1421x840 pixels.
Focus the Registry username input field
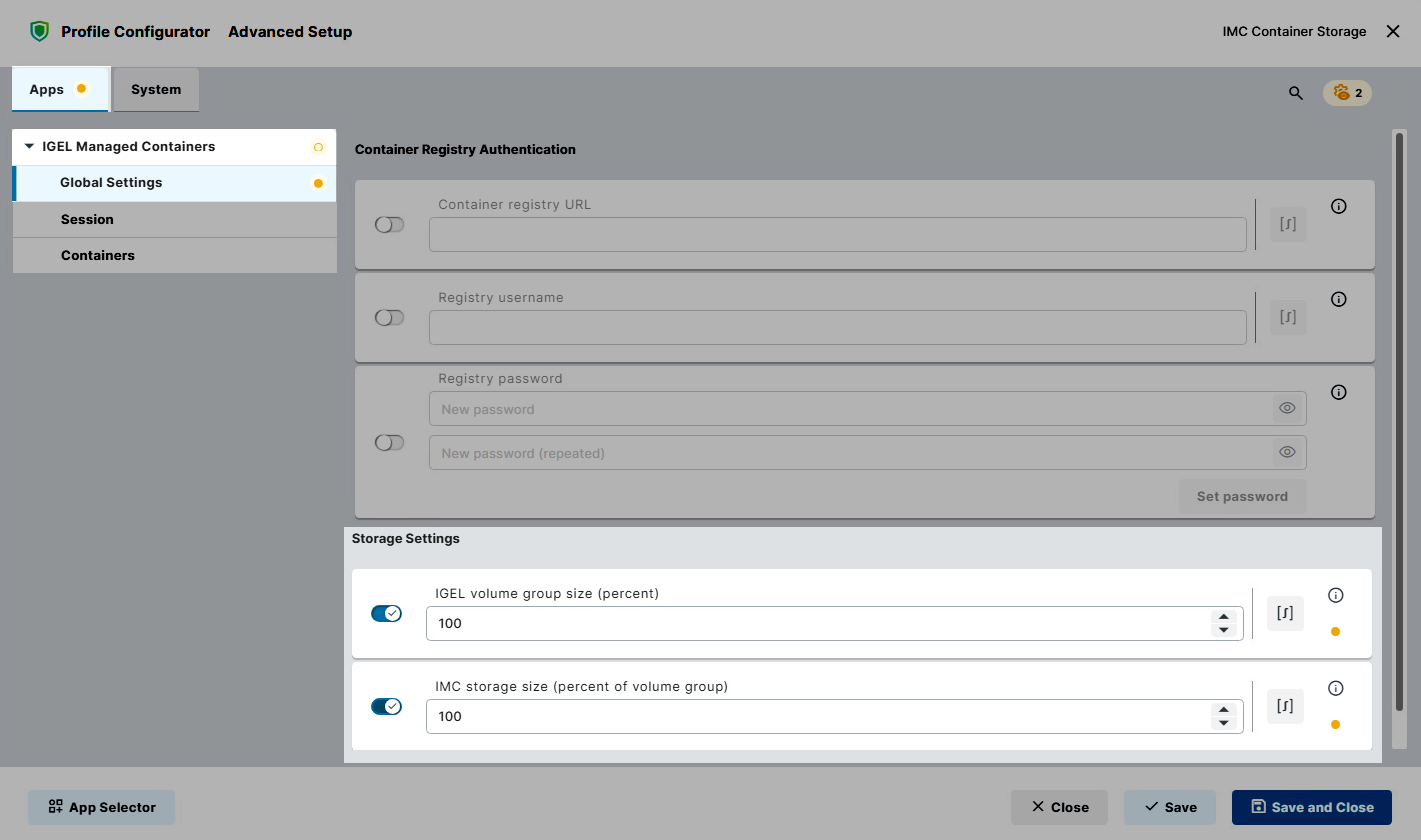838,327
